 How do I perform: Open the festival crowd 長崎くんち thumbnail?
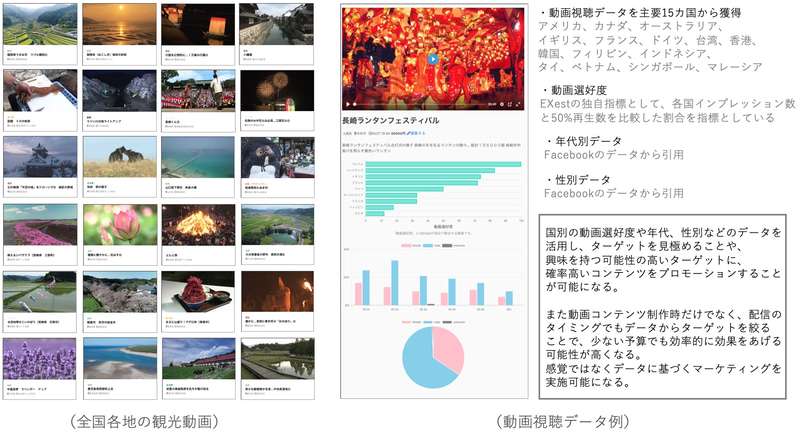click(198, 90)
